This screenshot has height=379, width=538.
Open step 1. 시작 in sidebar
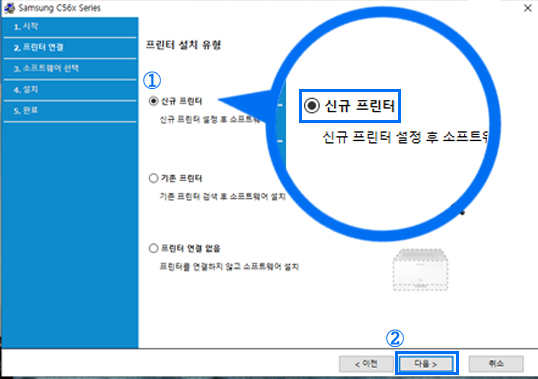pos(70,27)
